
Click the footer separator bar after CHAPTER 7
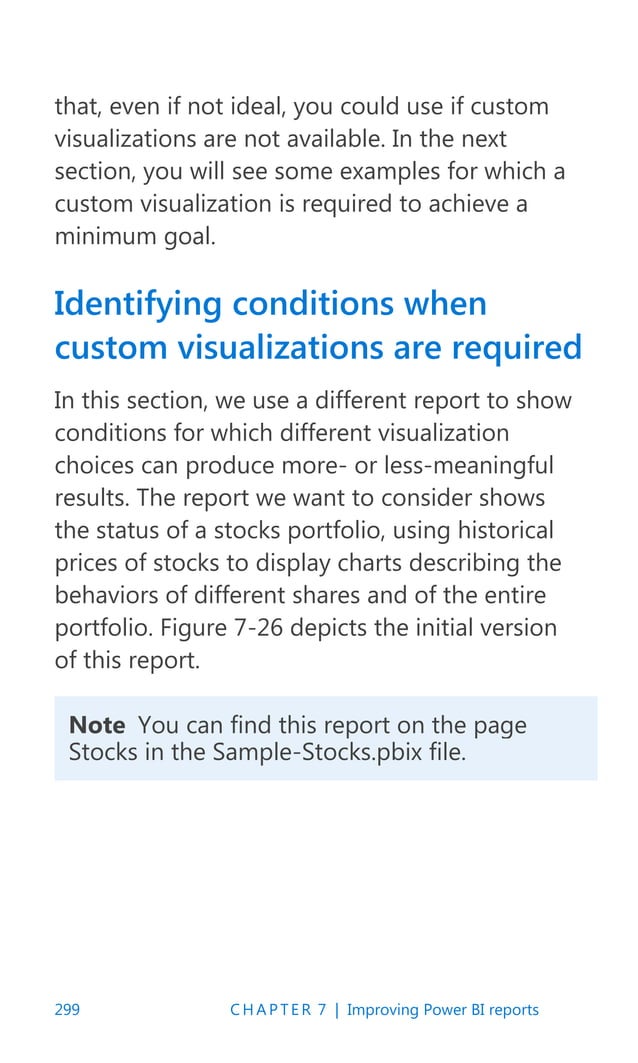(337, 1009)
